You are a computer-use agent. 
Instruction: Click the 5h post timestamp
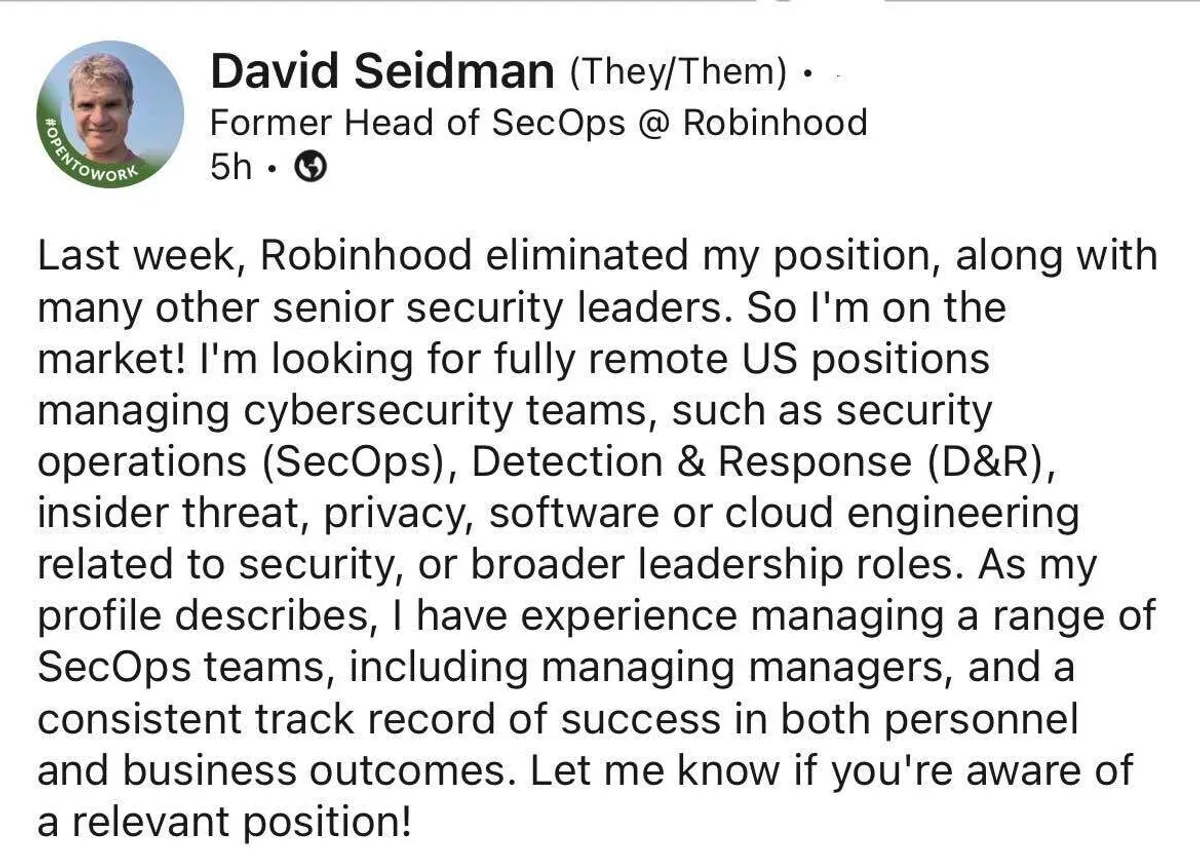[230, 169]
